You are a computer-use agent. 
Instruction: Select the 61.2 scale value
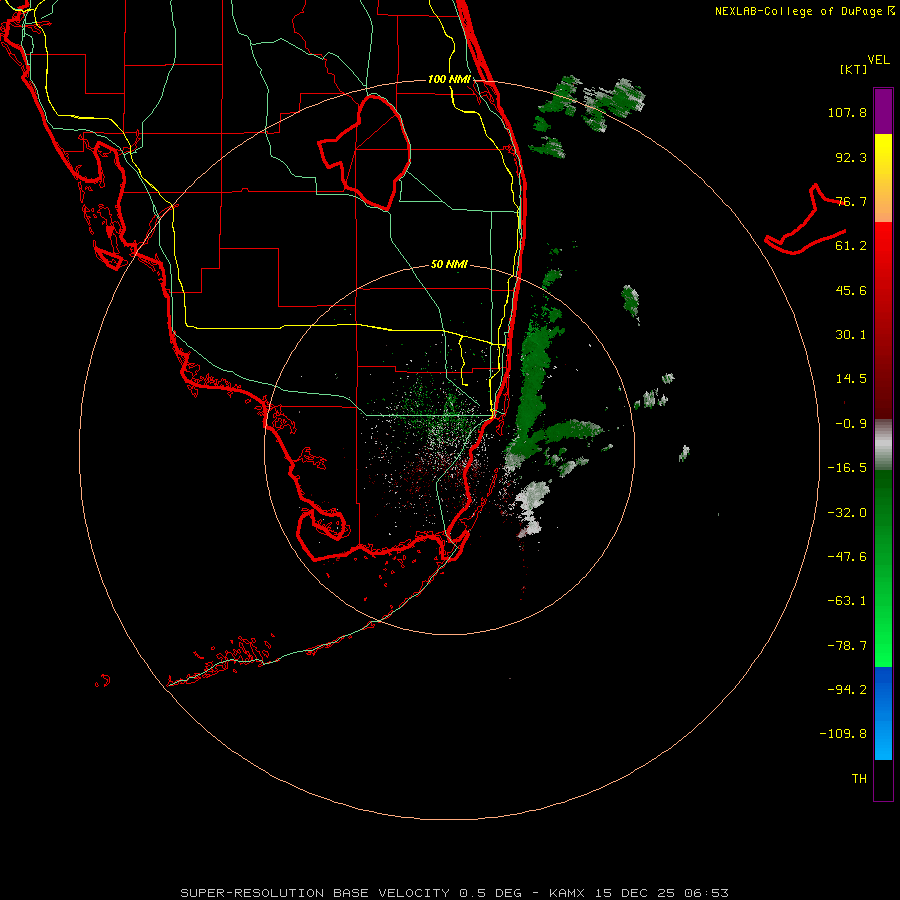[851, 246]
